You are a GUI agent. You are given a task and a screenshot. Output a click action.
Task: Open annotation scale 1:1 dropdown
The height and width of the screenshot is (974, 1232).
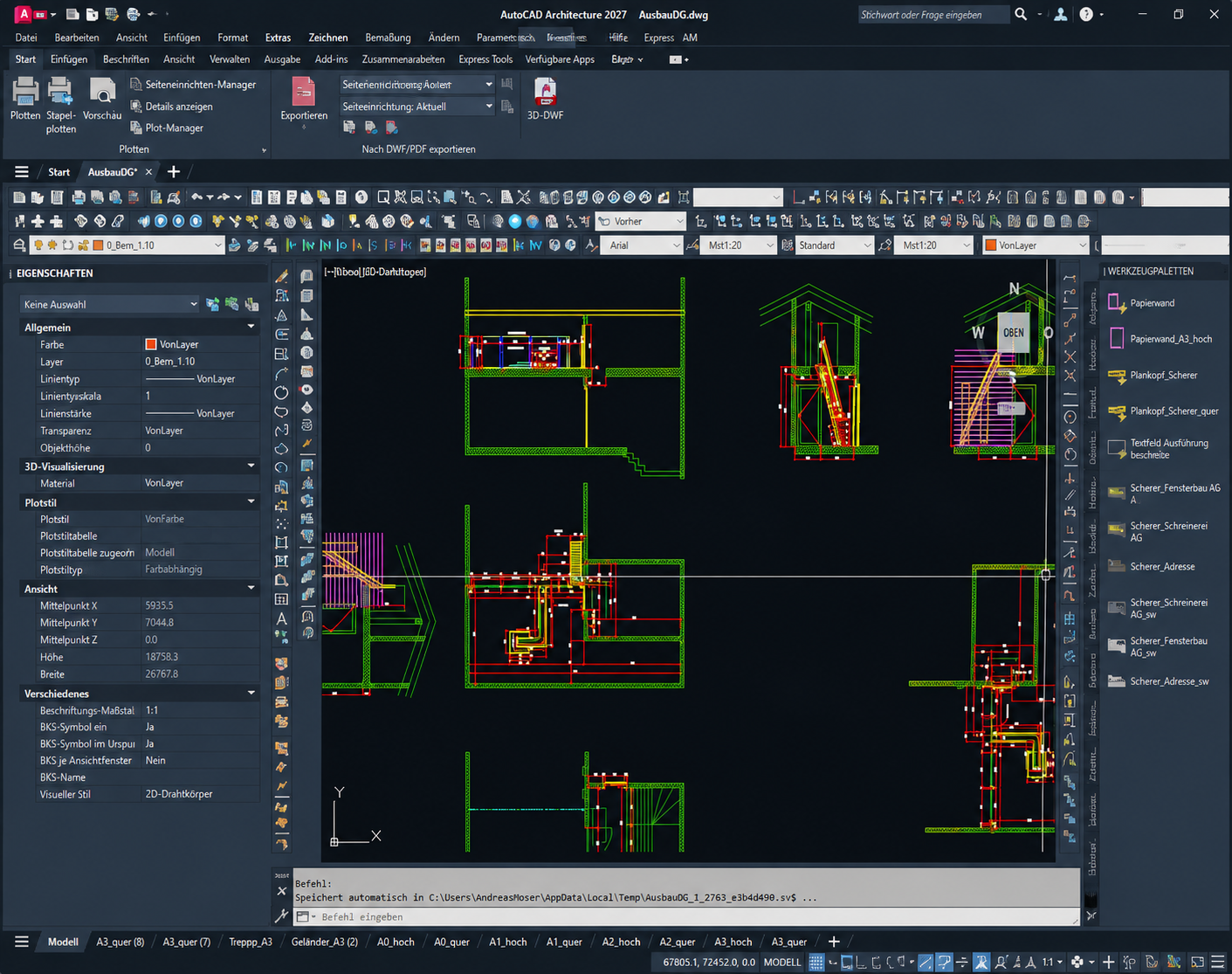[x=1051, y=962]
